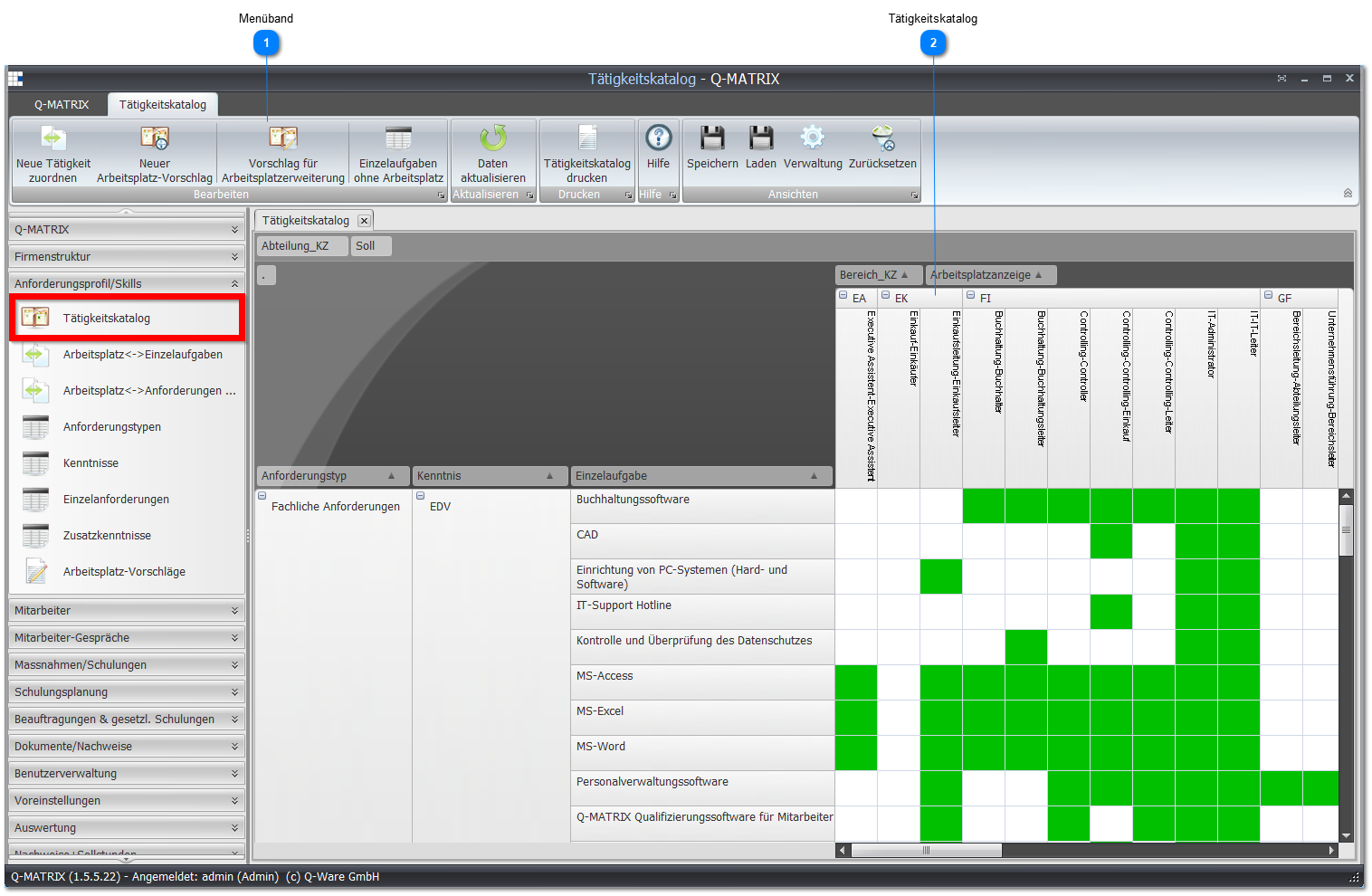1372x896 pixels.
Task: Click the Zurücksetzen view icon
Action: tap(883, 138)
